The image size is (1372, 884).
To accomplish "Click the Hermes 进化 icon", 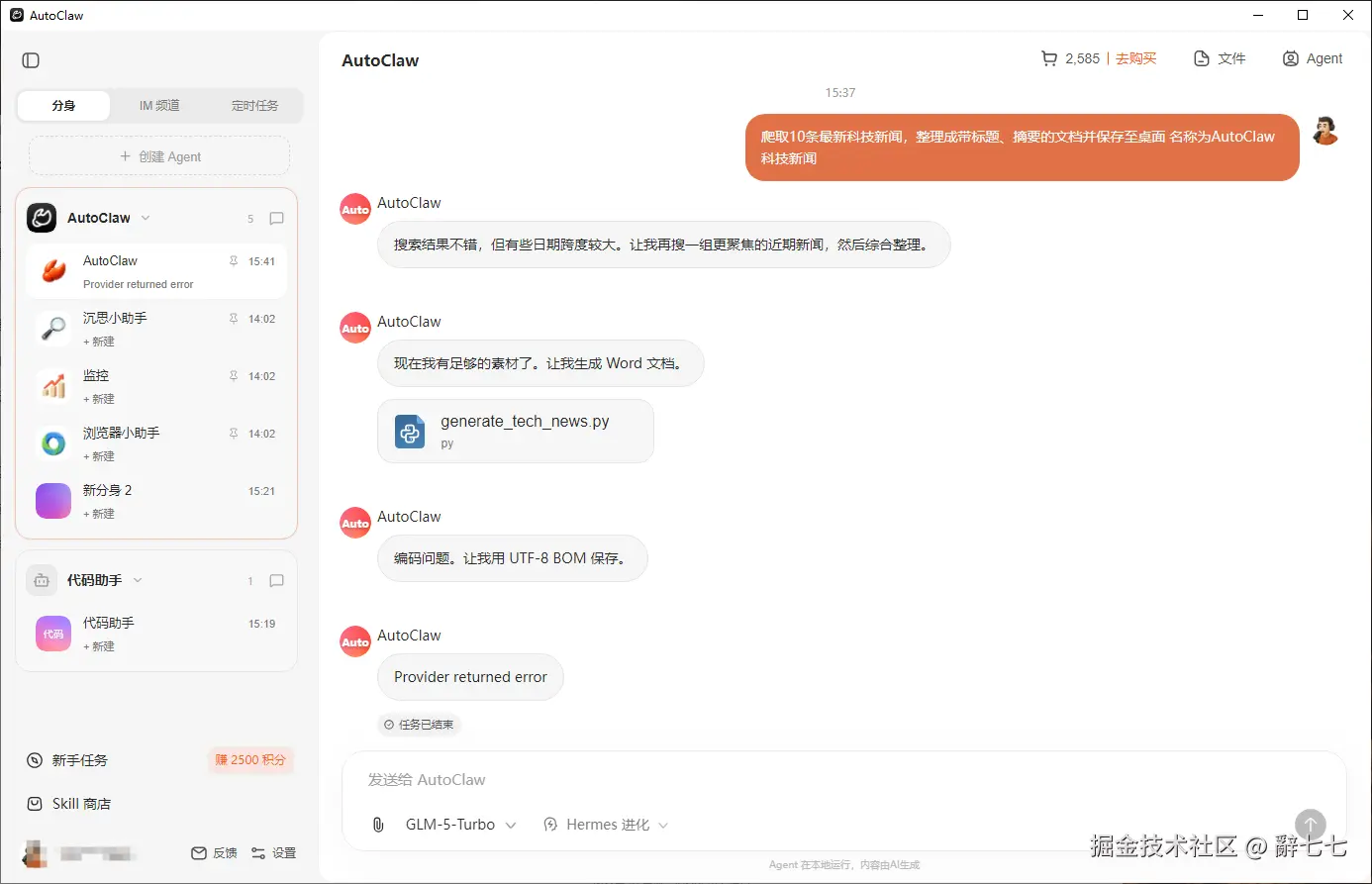I will pos(550,825).
